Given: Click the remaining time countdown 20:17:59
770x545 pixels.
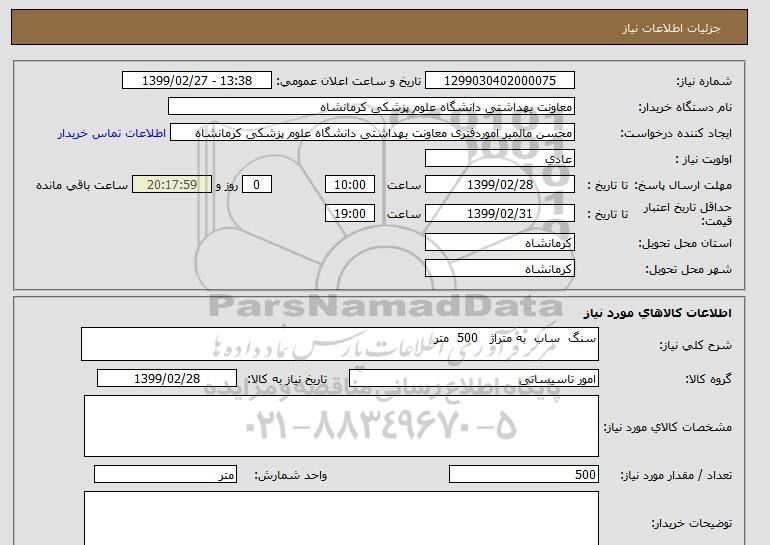Looking at the screenshot, I should 172,185.
